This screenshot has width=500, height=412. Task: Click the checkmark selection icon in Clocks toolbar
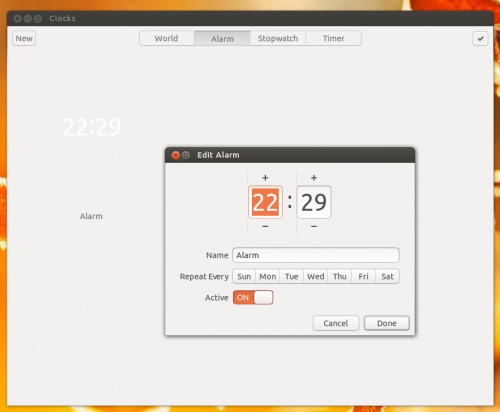[480, 38]
